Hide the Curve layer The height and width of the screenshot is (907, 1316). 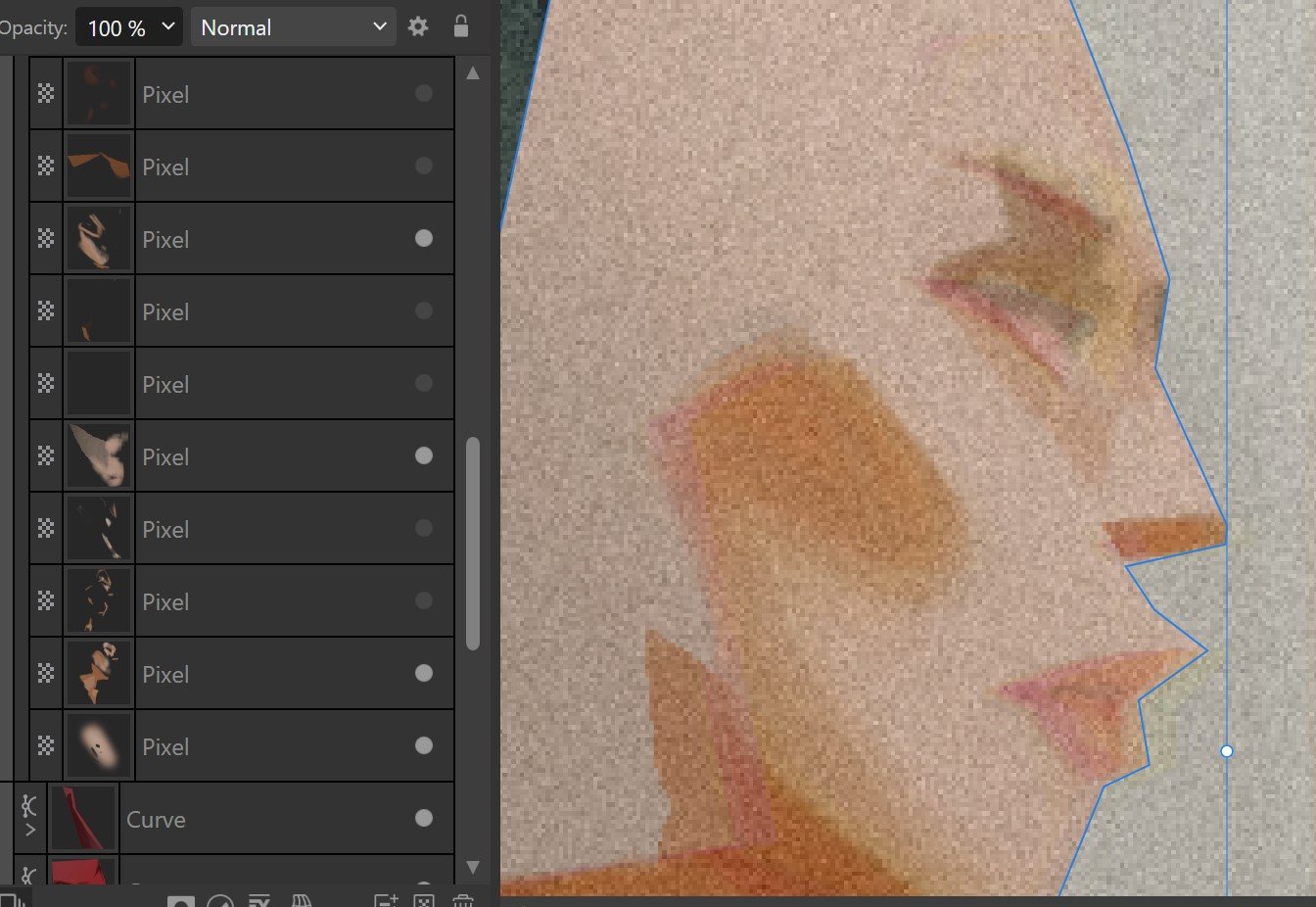click(x=424, y=819)
